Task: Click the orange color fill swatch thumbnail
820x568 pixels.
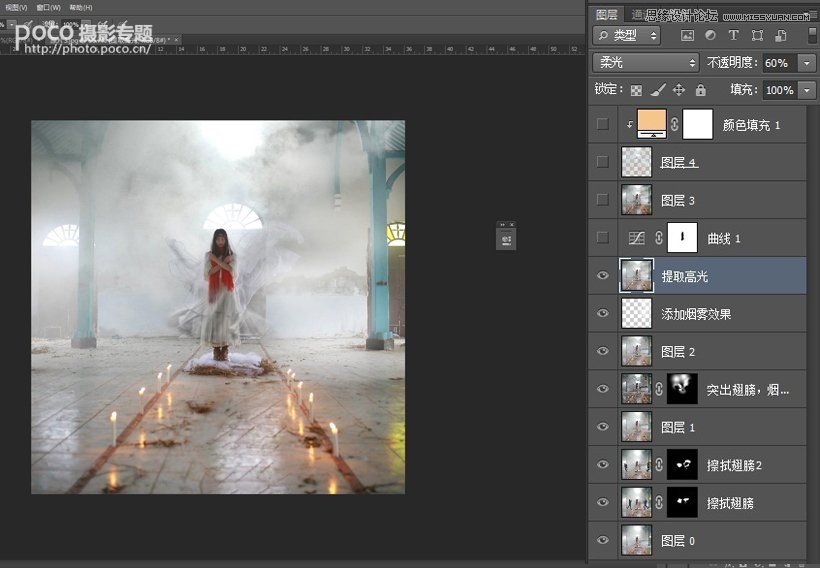Action: click(652, 124)
